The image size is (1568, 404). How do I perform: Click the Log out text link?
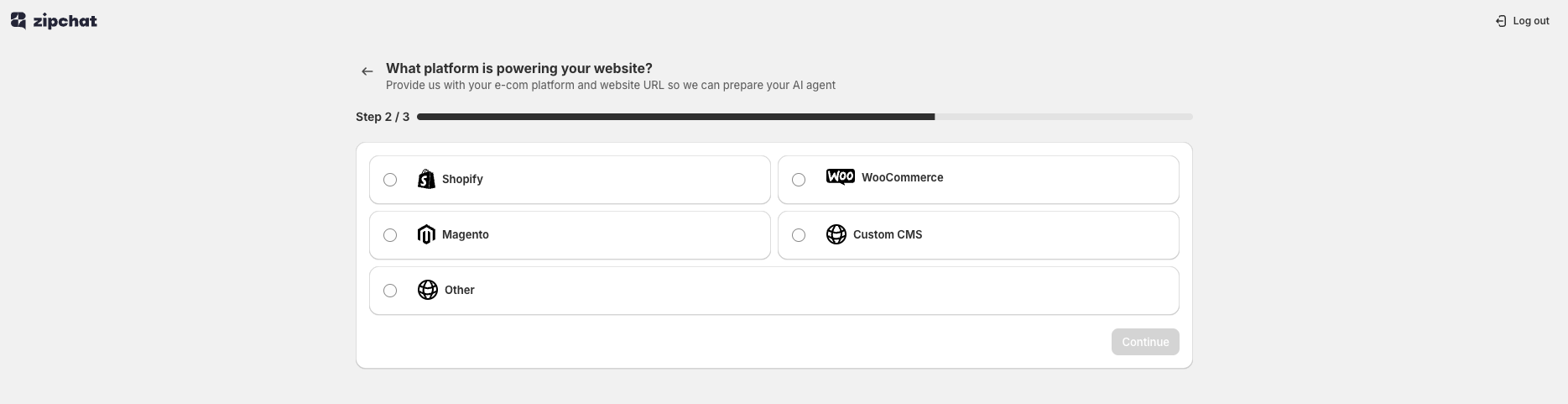click(x=1531, y=21)
